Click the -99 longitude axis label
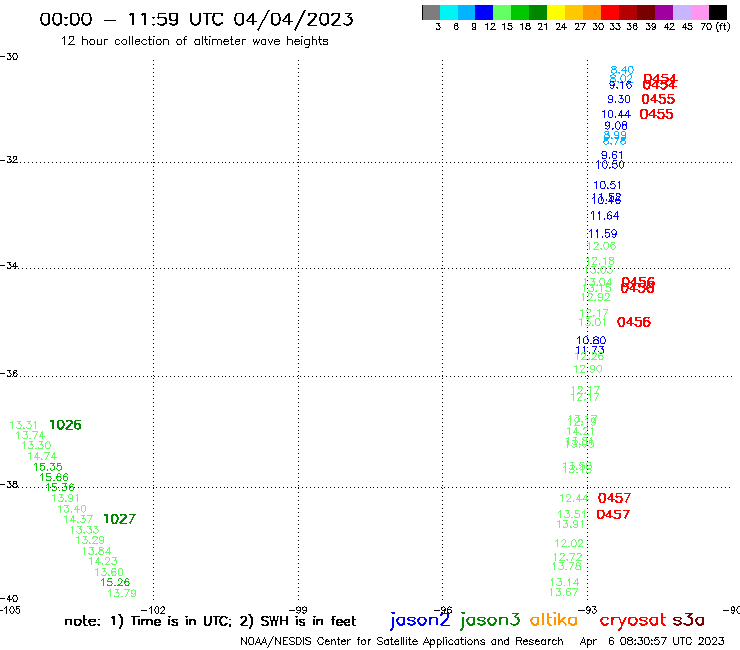Image resolution: width=740 pixels, height=650 pixels. [298, 610]
